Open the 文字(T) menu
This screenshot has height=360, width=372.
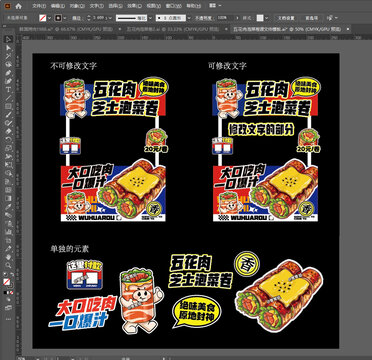(97, 6)
